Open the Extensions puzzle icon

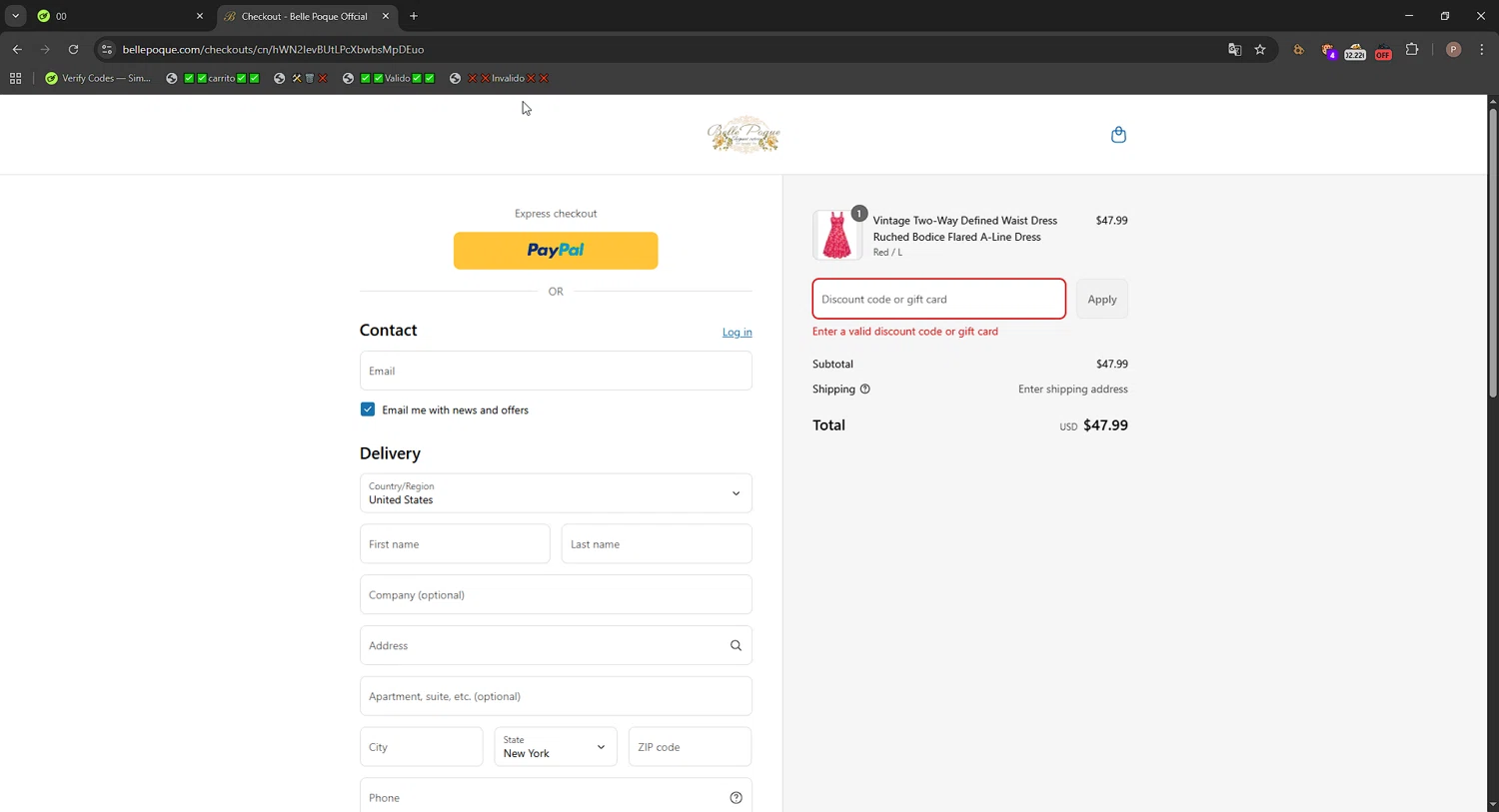(x=1412, y=49)
